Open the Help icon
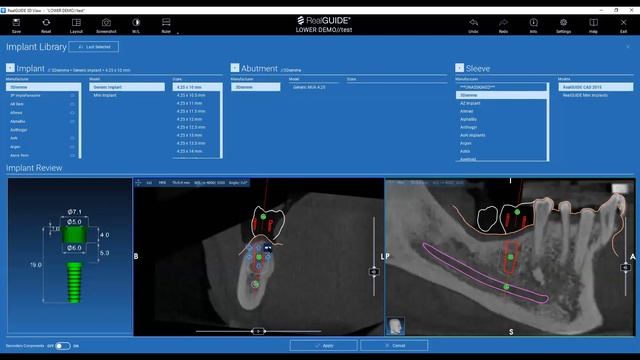Viewport: 640px width, 360px height. tap(593, 22)
